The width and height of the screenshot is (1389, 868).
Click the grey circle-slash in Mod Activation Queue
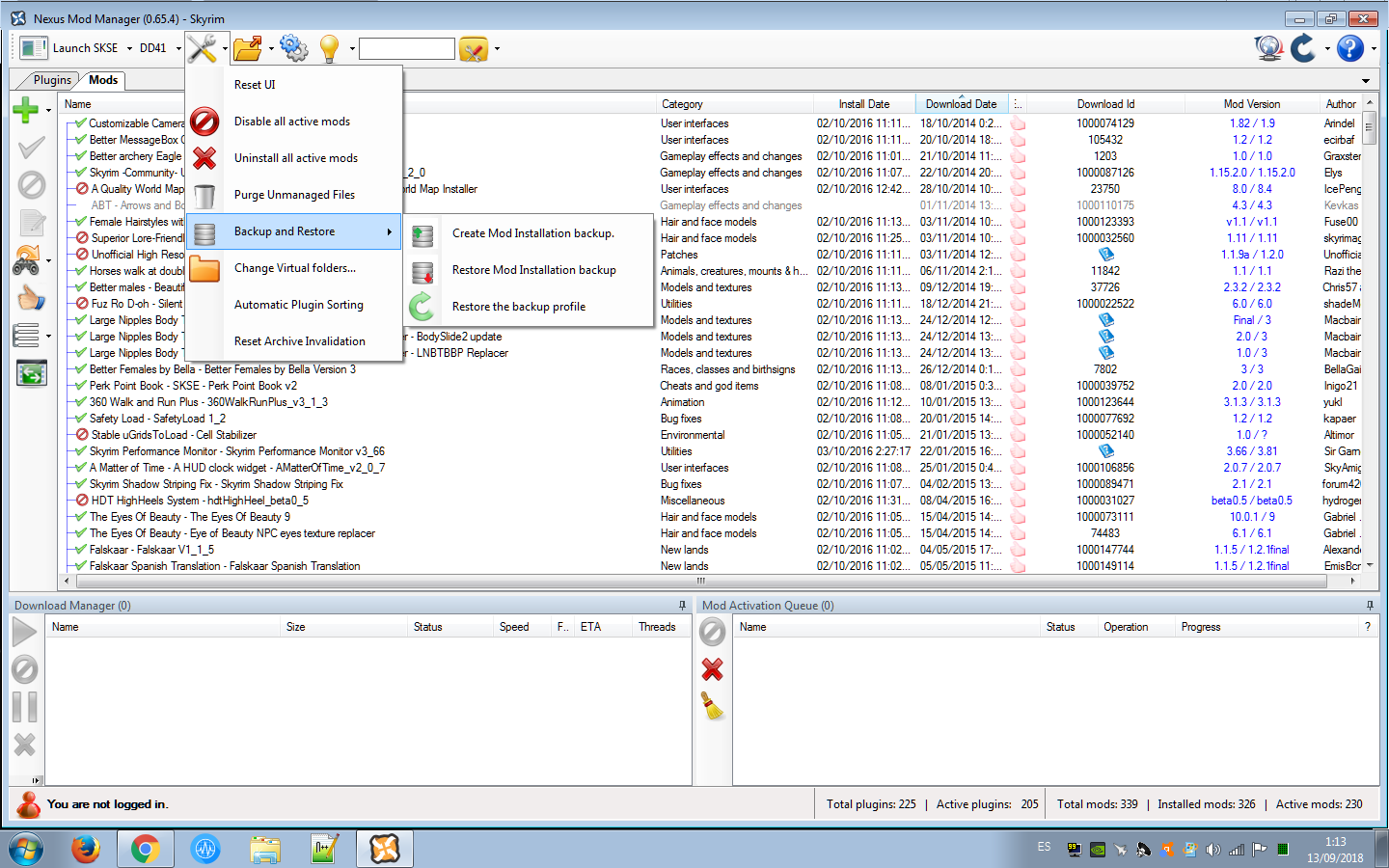(x=712, y=633)
